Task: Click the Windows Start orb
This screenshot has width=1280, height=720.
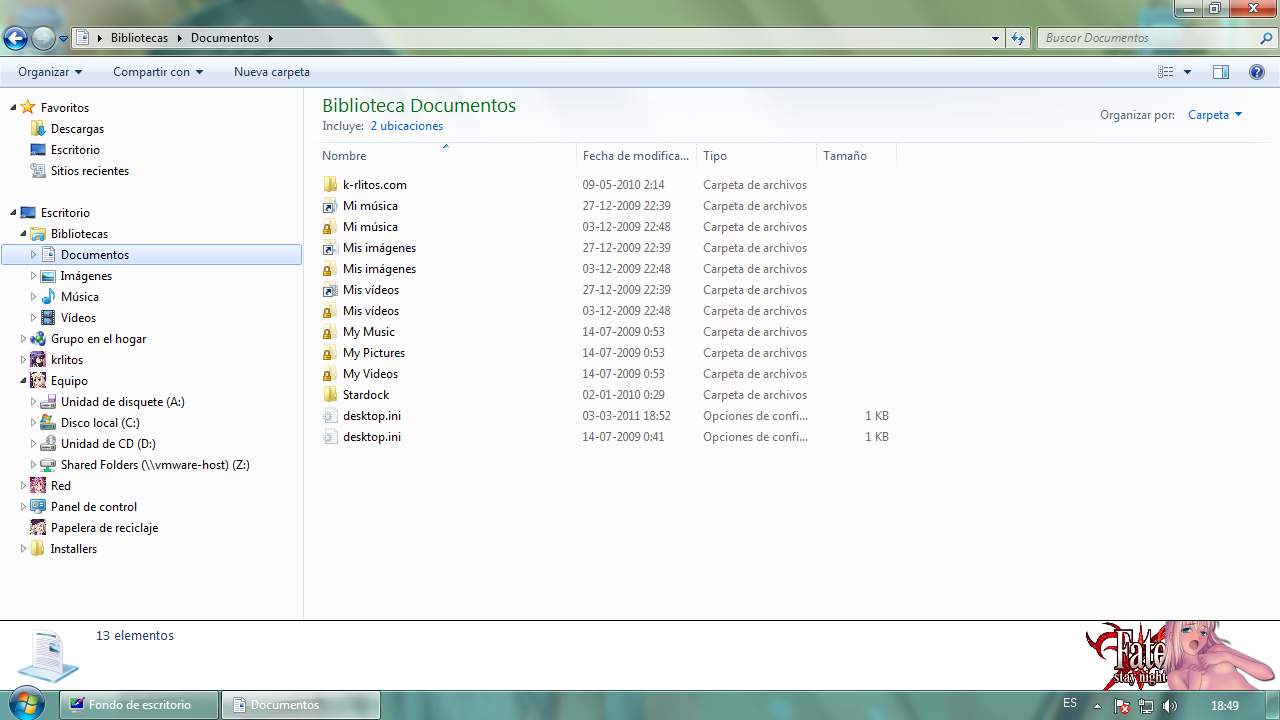Action: coord(27,704)
